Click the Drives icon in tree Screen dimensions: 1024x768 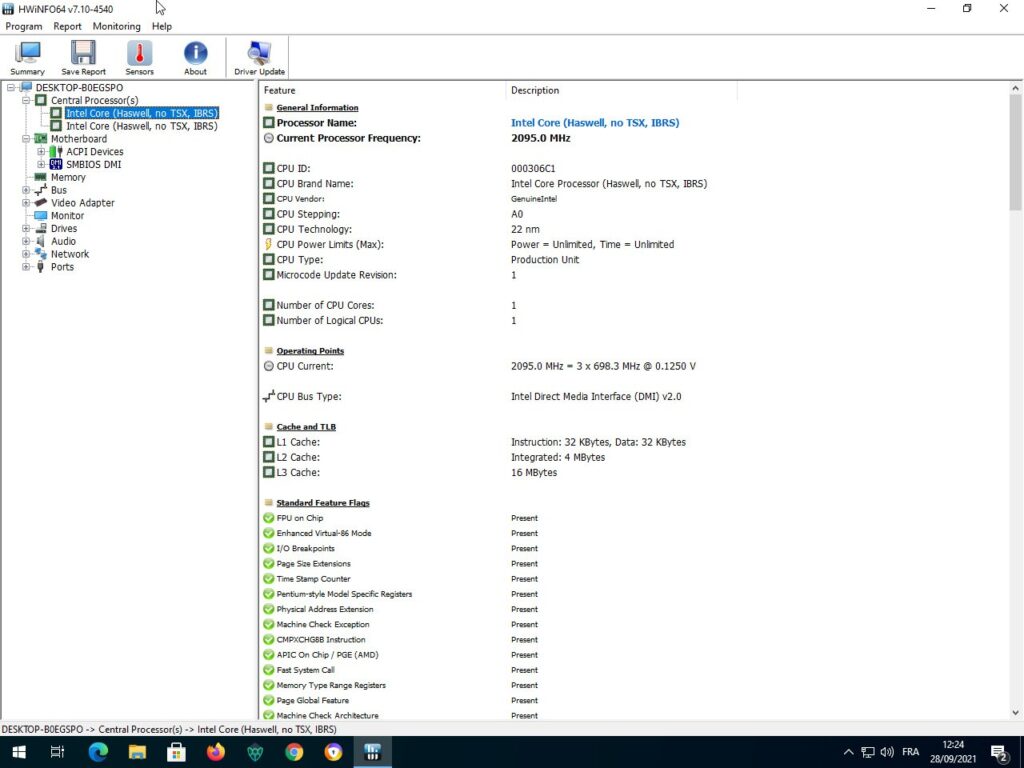(x=40, y=229)
